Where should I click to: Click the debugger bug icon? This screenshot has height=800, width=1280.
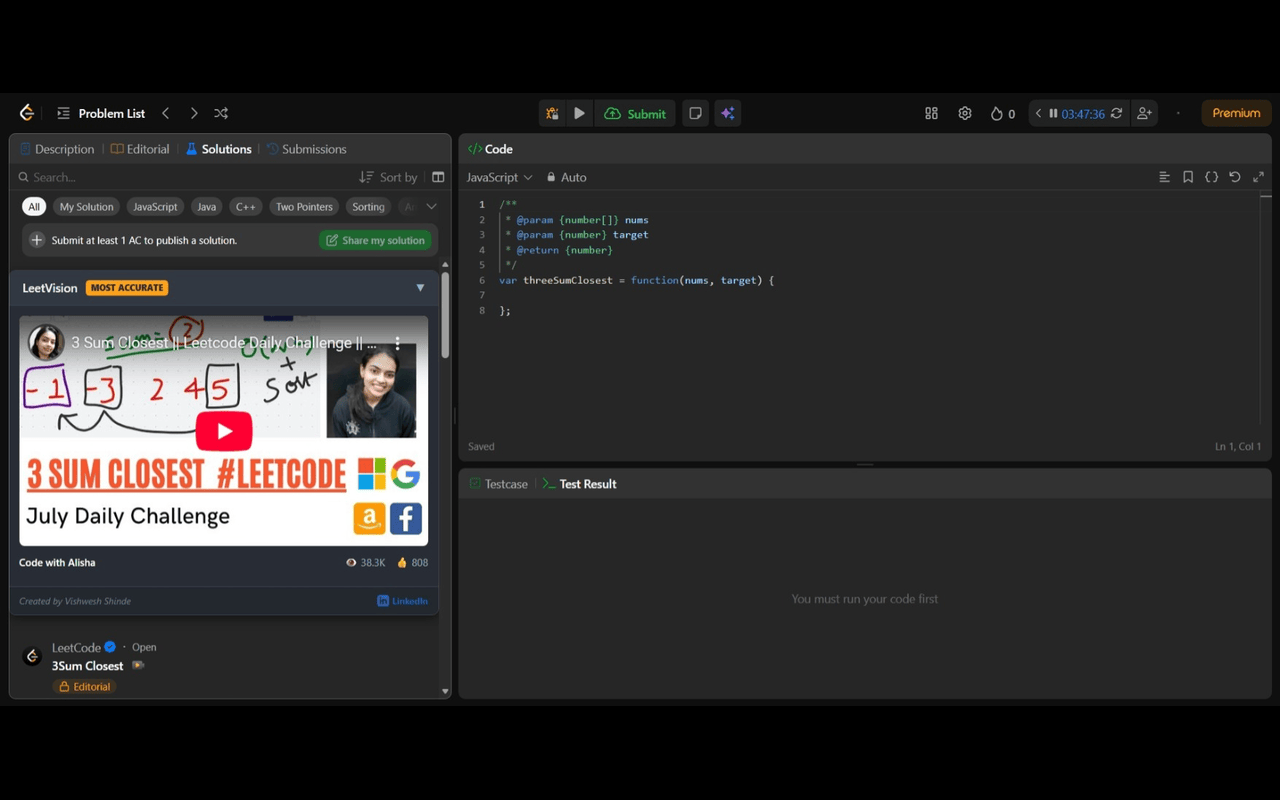click(552, 113)
